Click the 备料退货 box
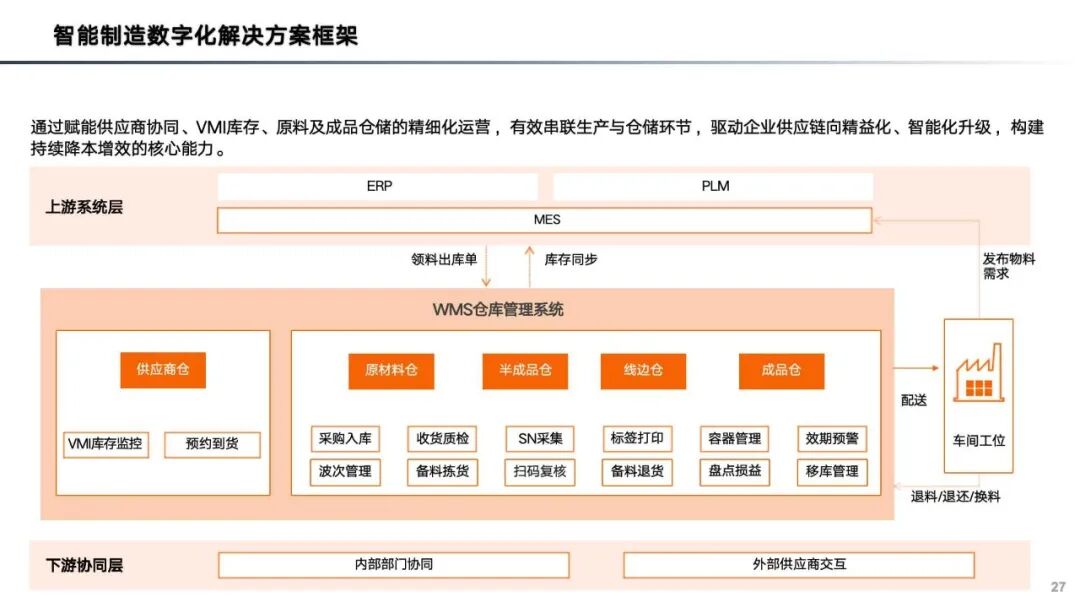The height and width of the screenshot is (608, 1080). coord(637,472)
